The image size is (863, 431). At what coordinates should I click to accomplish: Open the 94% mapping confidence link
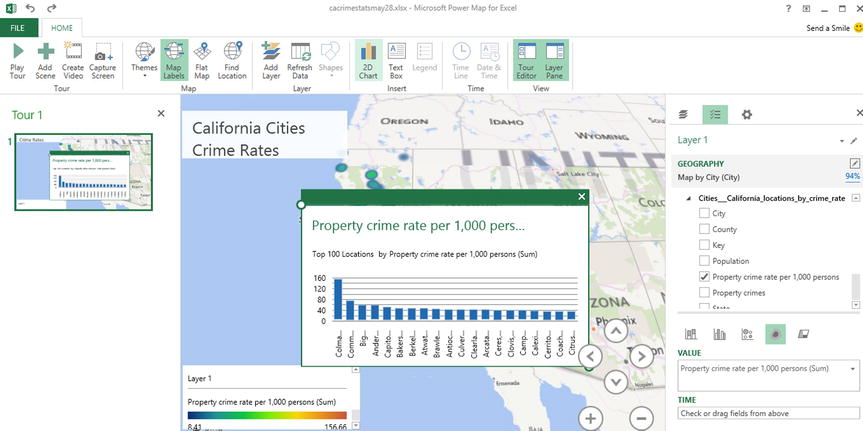pos(853,176)
